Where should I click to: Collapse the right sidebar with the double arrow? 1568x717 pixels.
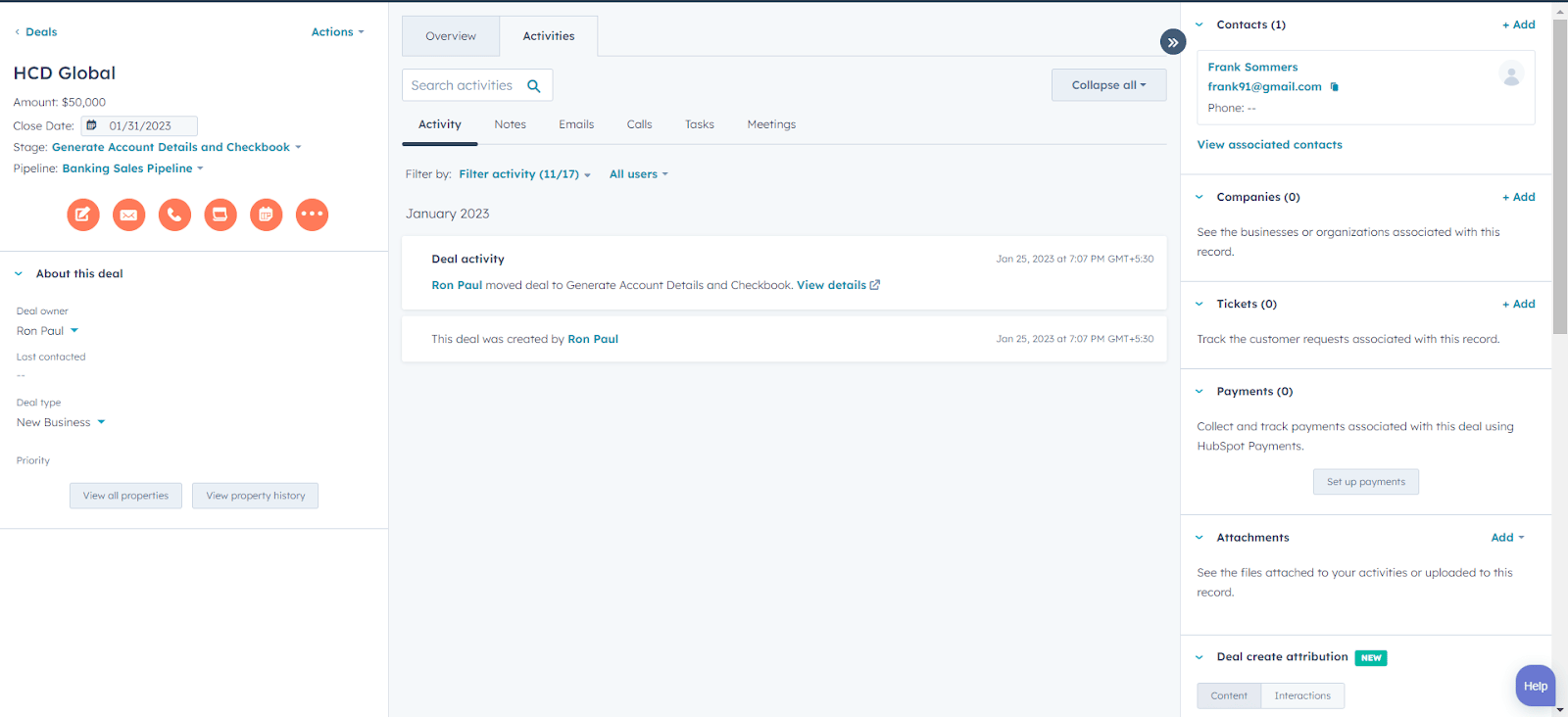tap(1173, 42)
